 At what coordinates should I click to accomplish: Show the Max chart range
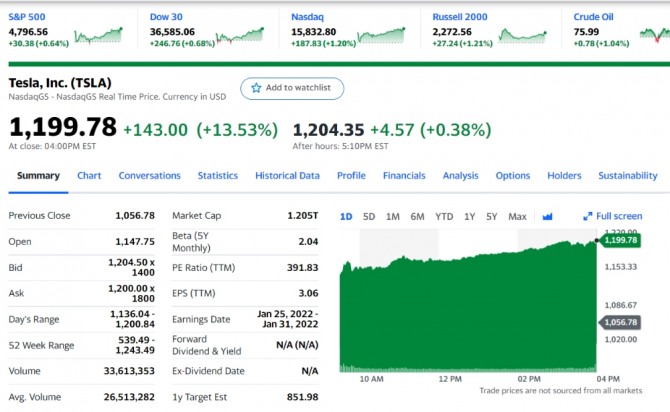[517, 216]
